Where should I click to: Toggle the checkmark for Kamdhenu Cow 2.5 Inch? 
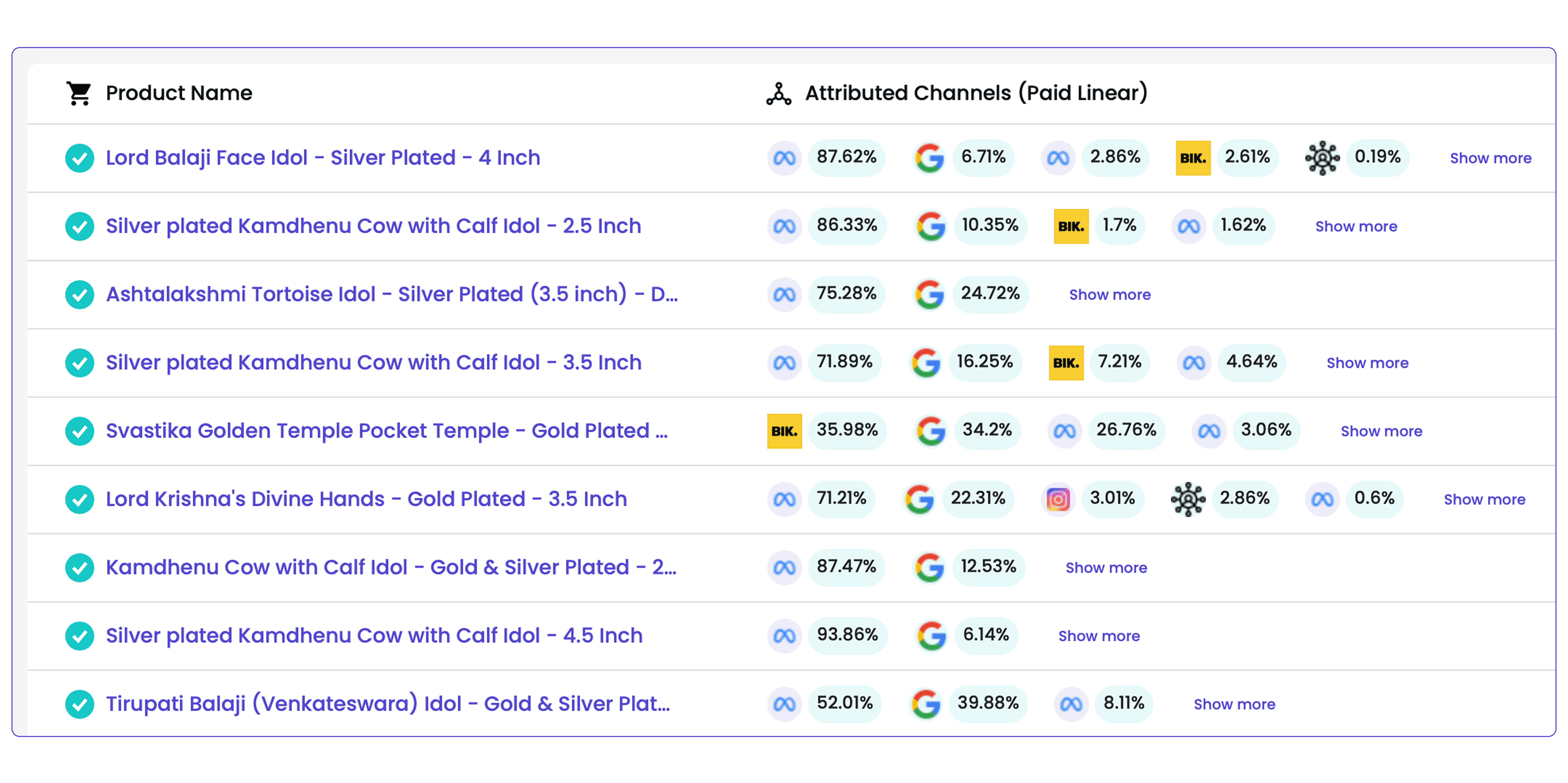pos(79,227)
